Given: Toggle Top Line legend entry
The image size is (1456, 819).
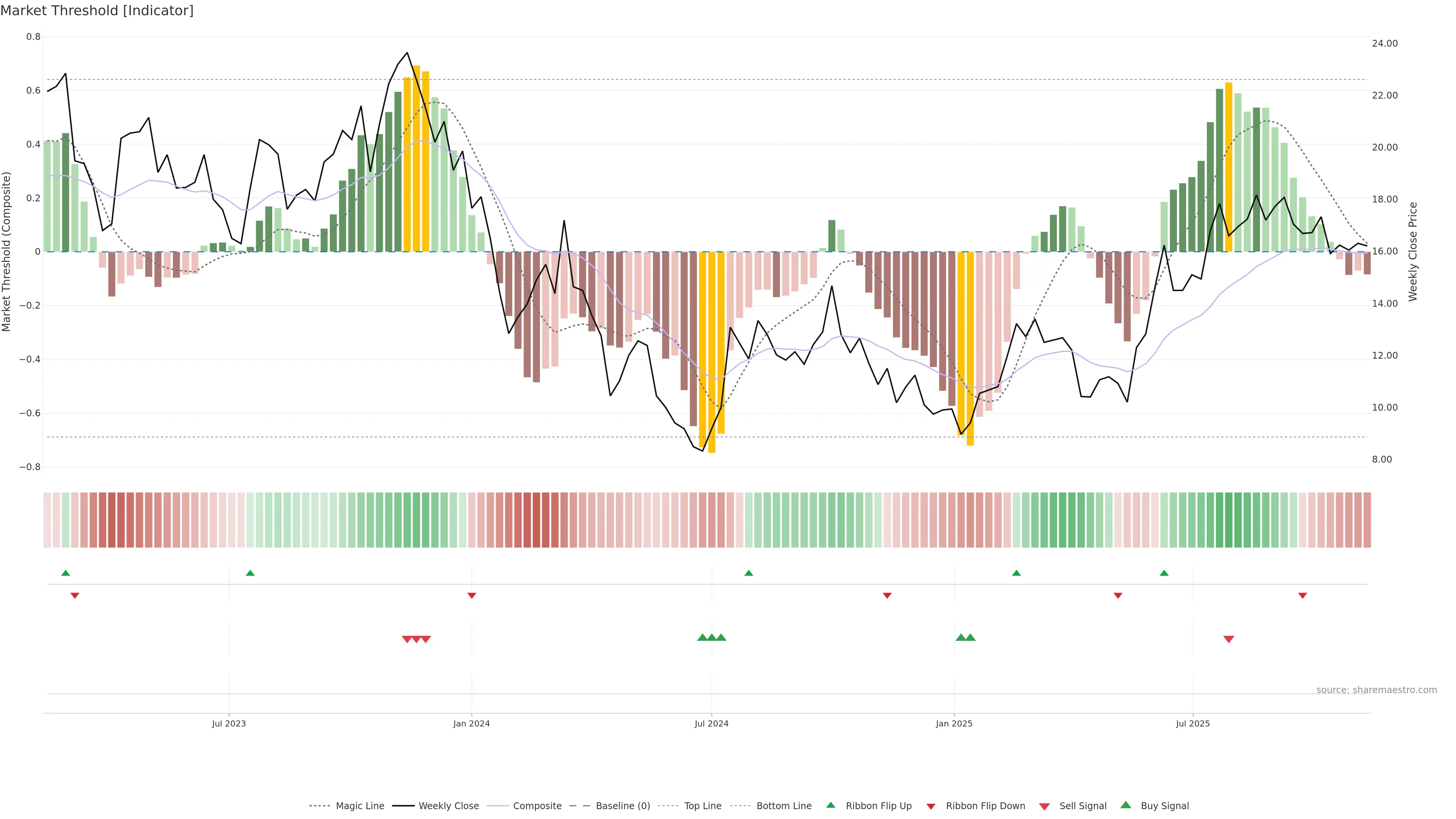Looking at the screenshot, I should tap(703, 806).
